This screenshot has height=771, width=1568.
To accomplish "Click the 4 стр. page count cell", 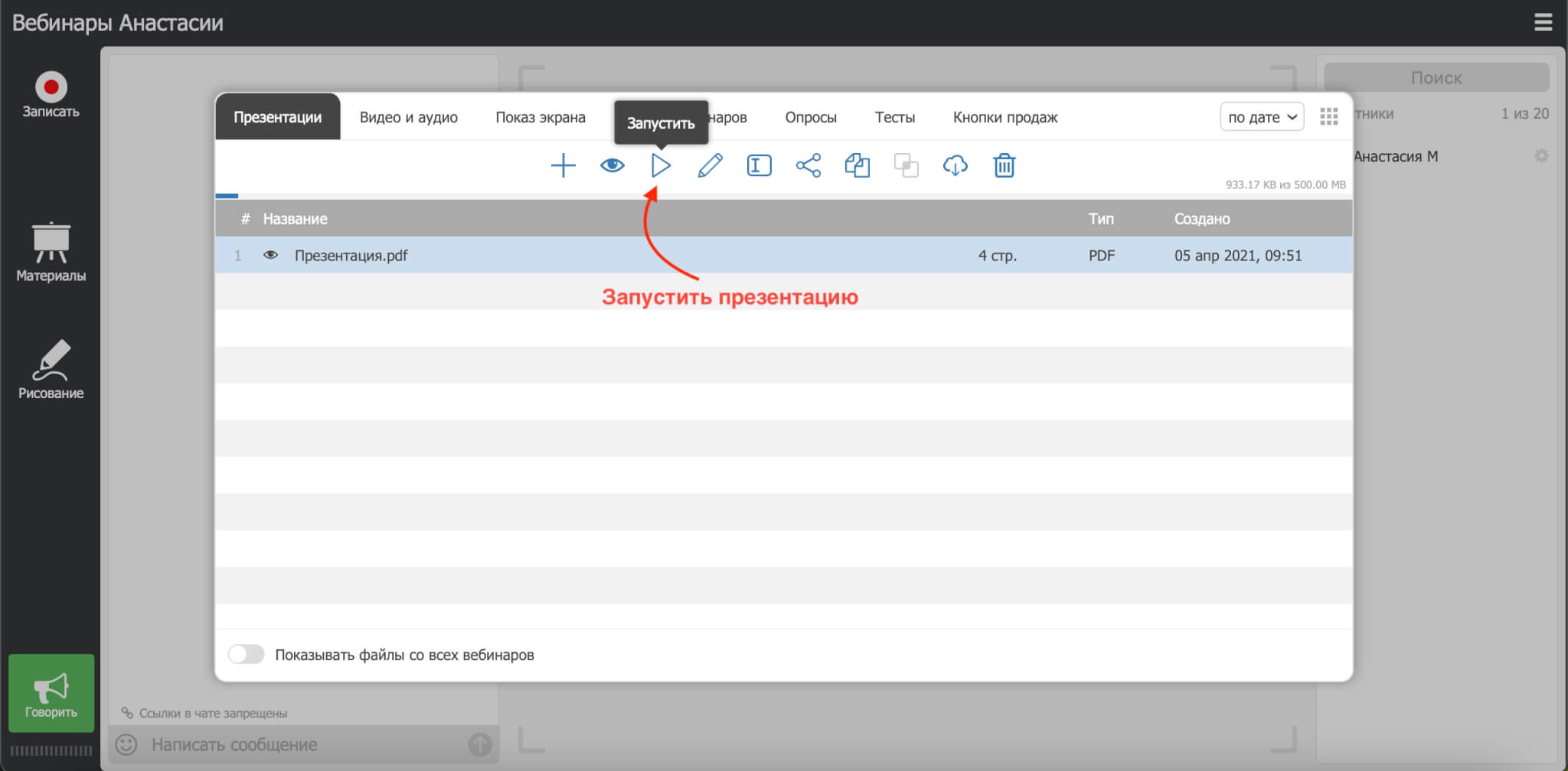I will point(997,256).
